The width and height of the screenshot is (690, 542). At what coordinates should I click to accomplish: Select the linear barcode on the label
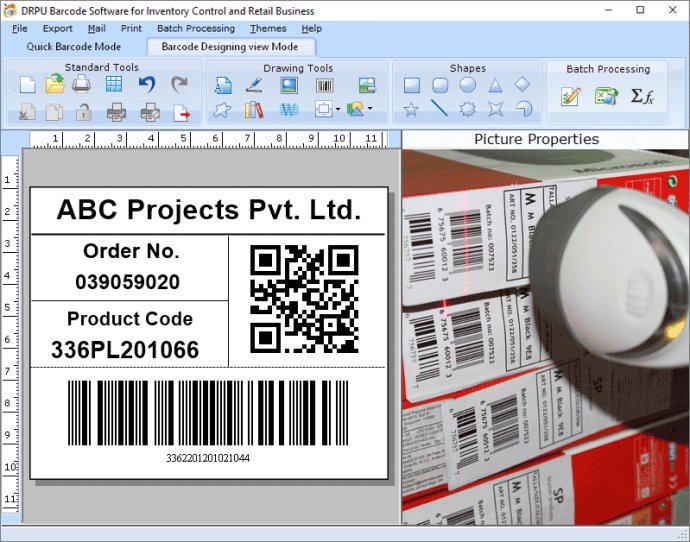208,413
